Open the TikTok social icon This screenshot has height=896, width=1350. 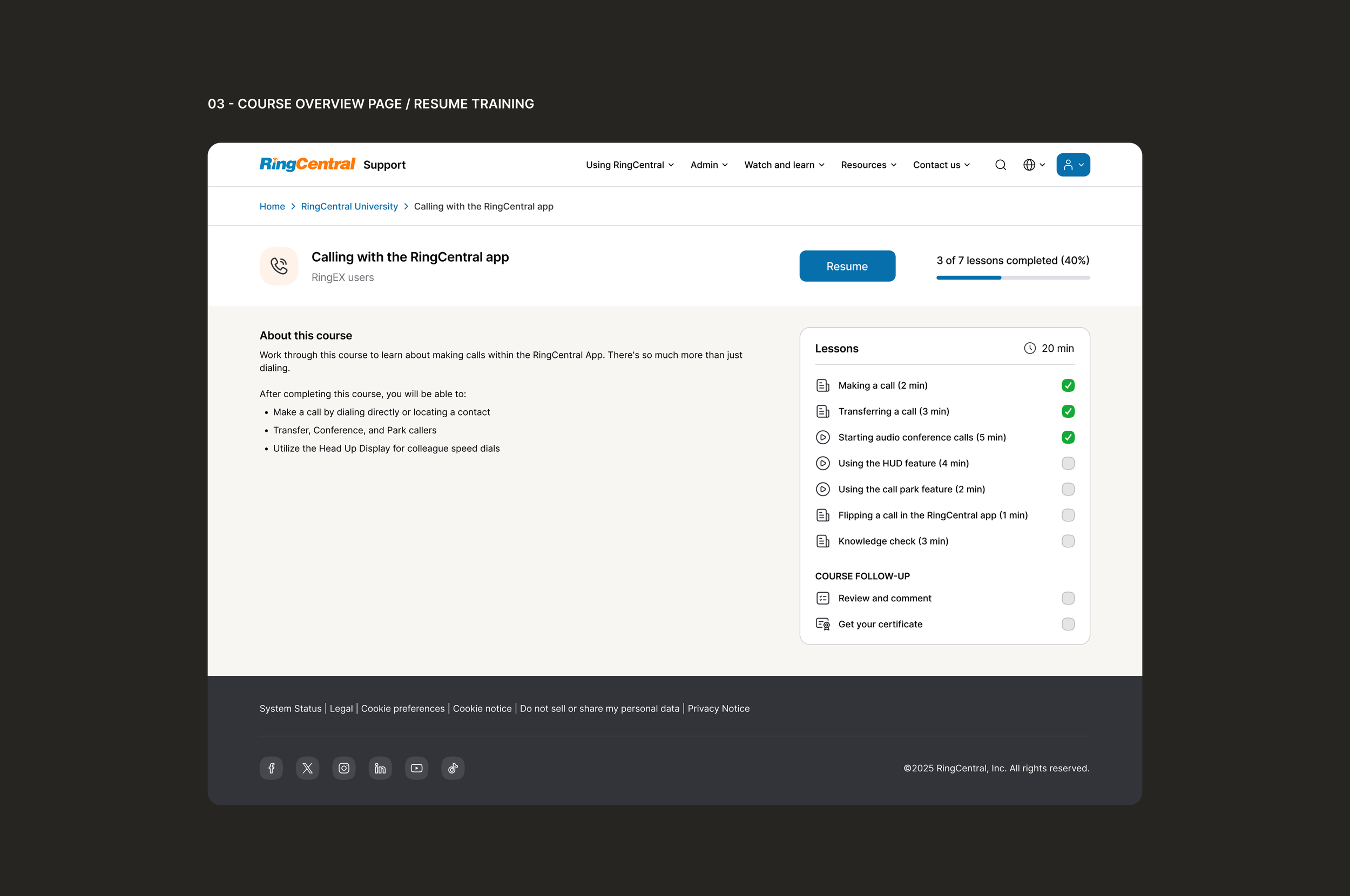(x=453, y=768)
